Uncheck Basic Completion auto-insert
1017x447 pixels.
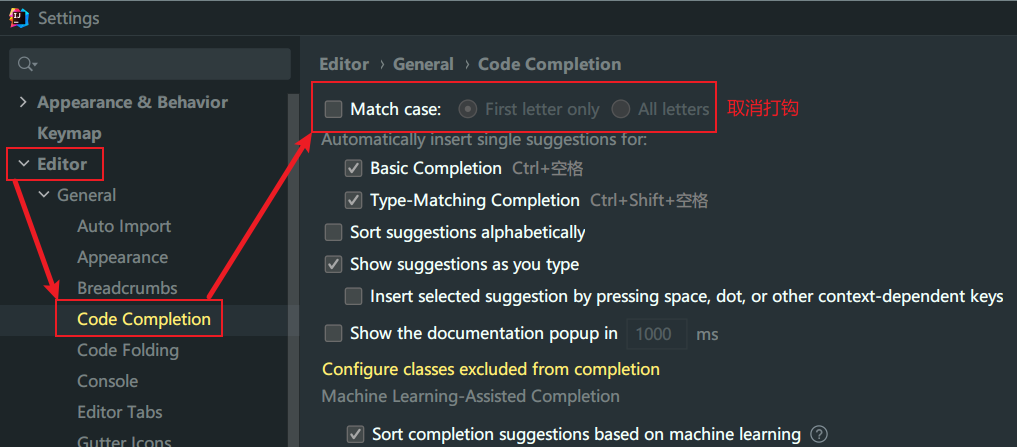tap(353, 169)
